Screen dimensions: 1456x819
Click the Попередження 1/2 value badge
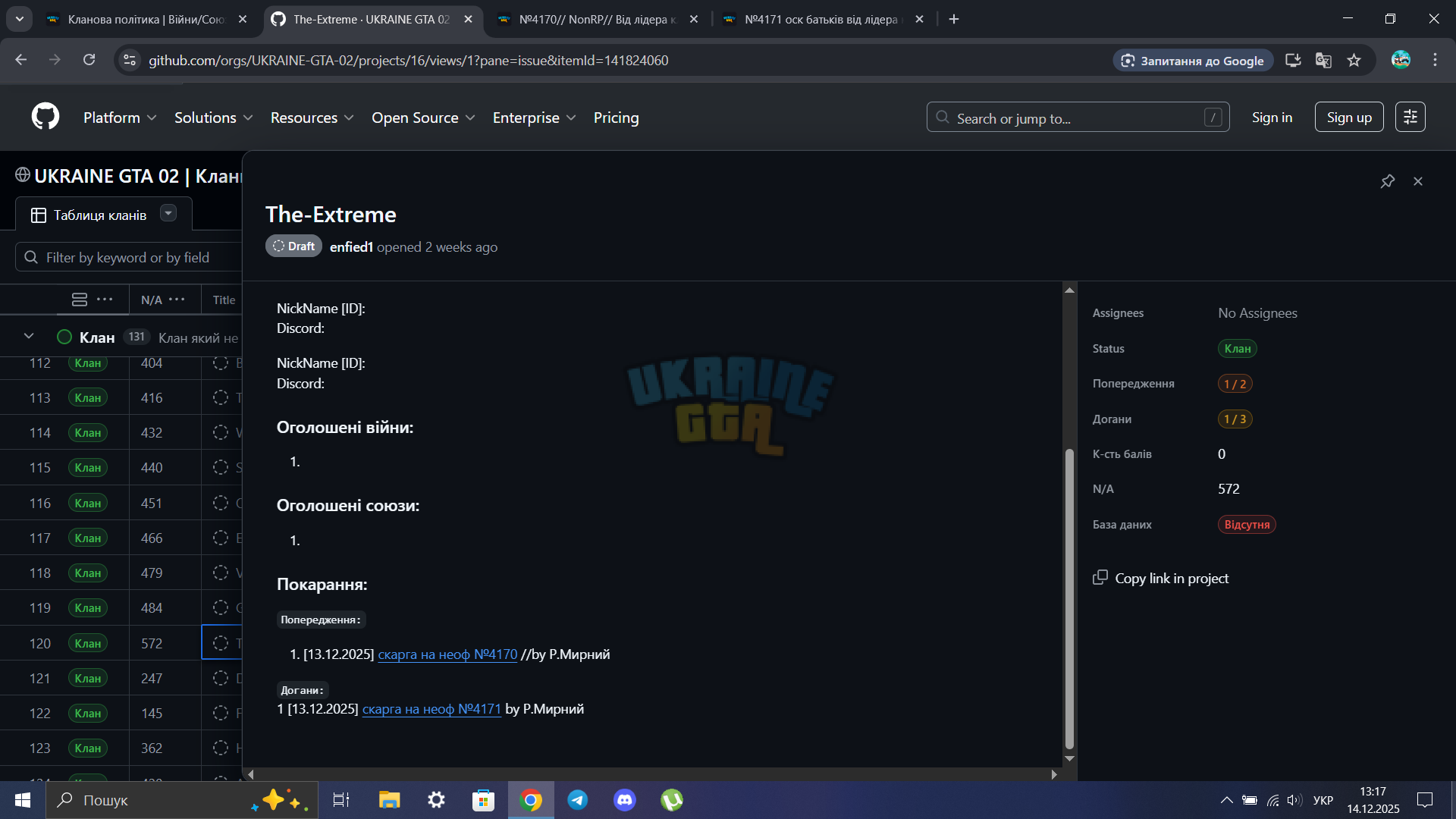1235,384
